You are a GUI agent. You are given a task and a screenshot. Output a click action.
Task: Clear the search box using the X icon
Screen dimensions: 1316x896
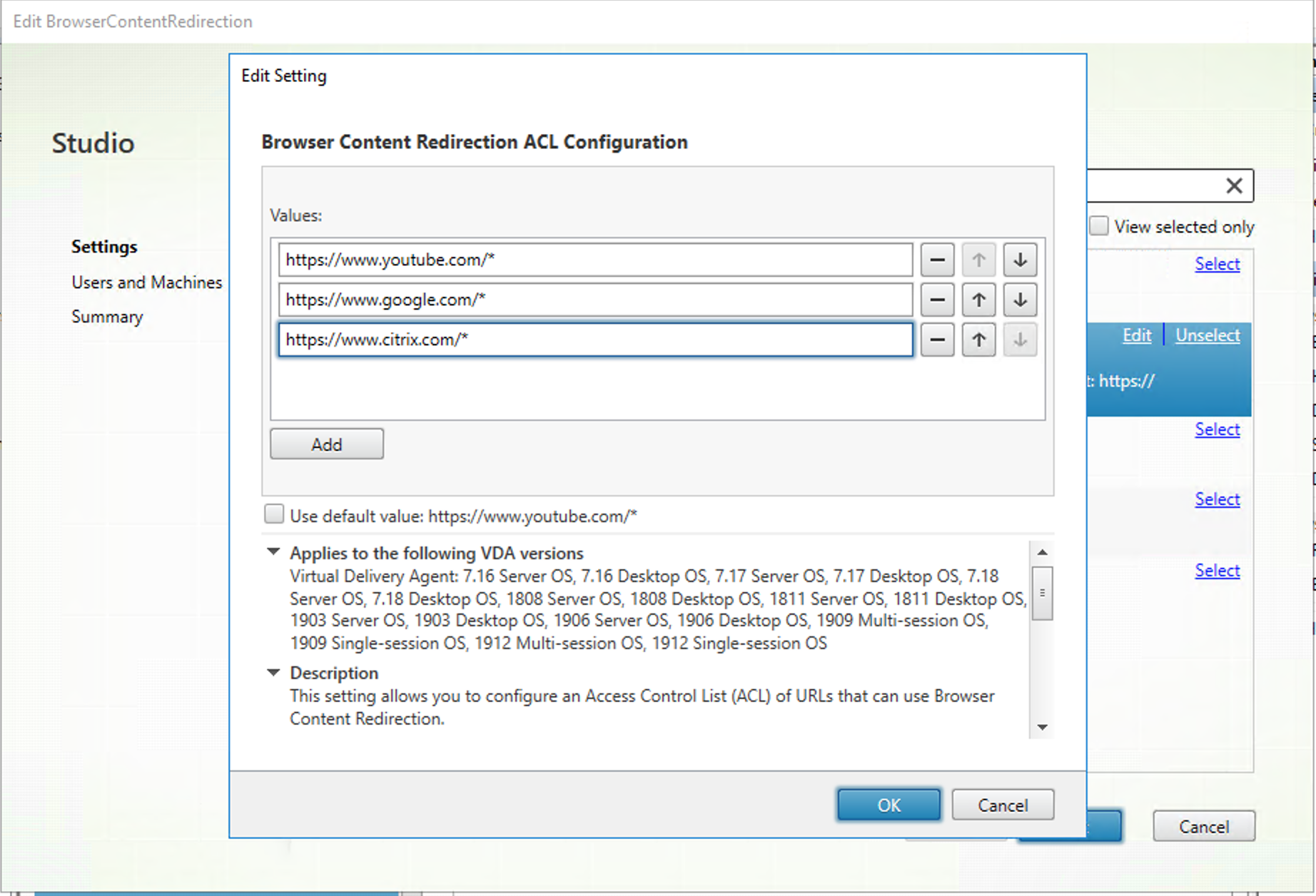tap(1234, 185)
